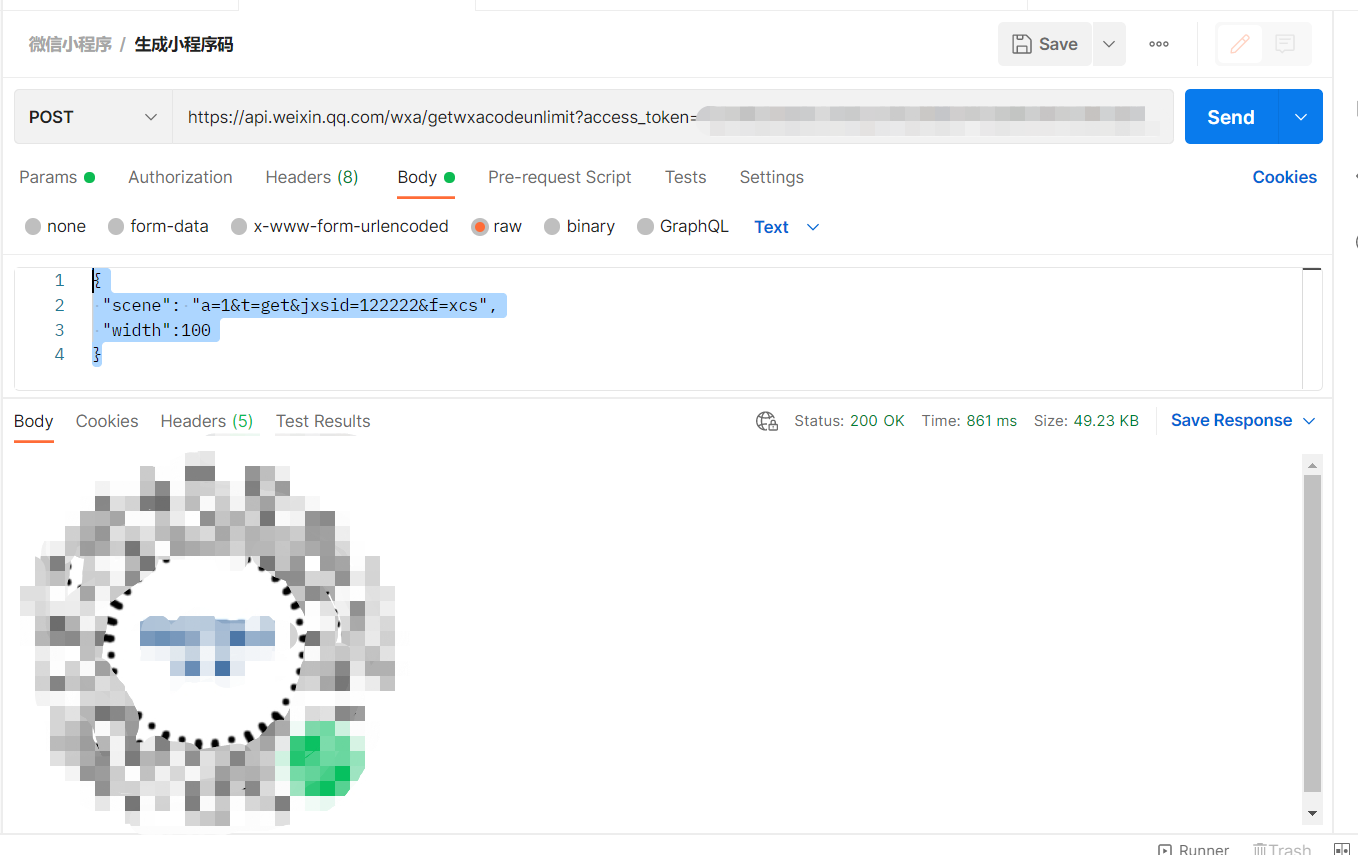Open the comments icon

(x=1286, y=44)
